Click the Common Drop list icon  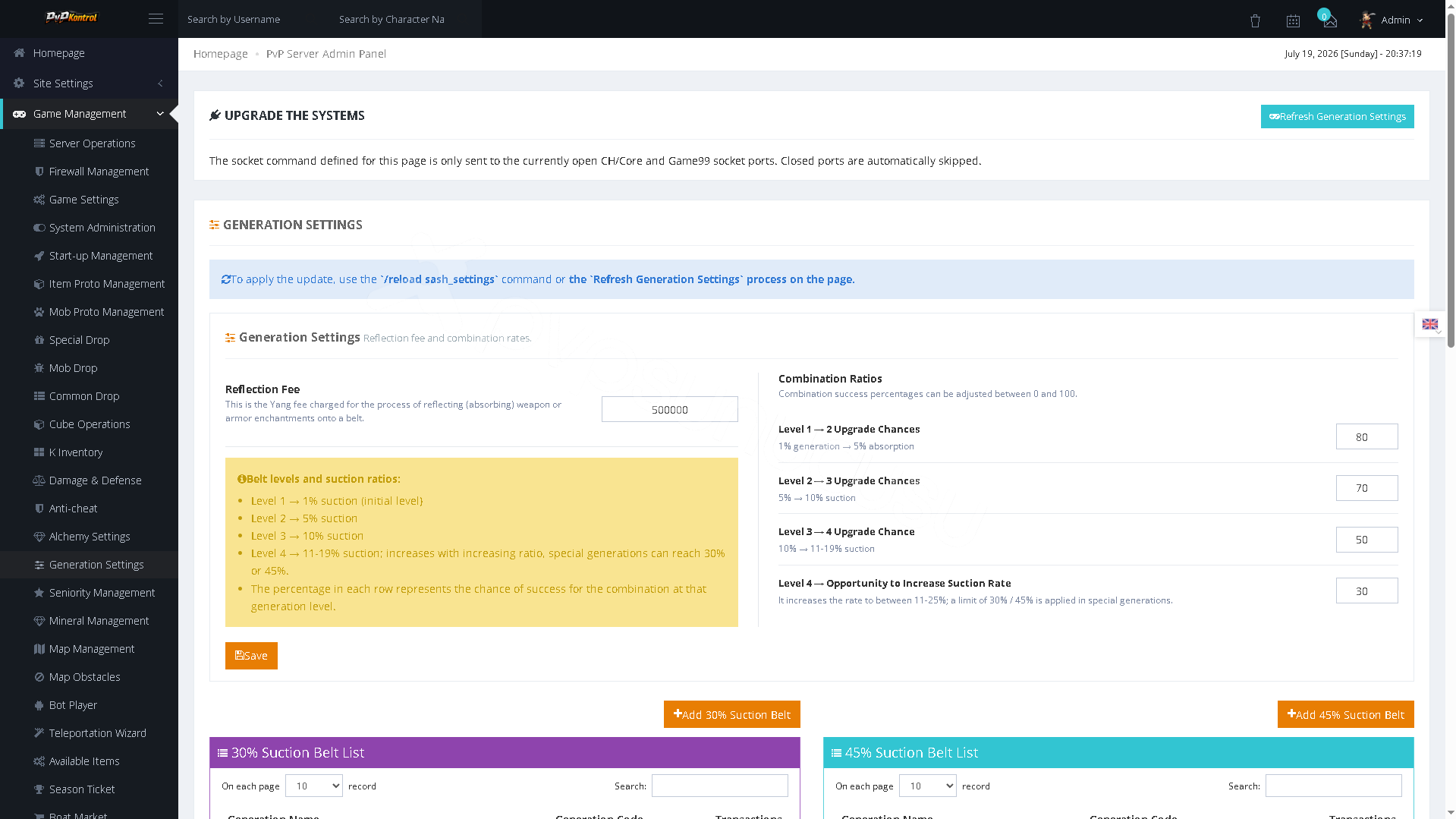click(x=39, y=396)
